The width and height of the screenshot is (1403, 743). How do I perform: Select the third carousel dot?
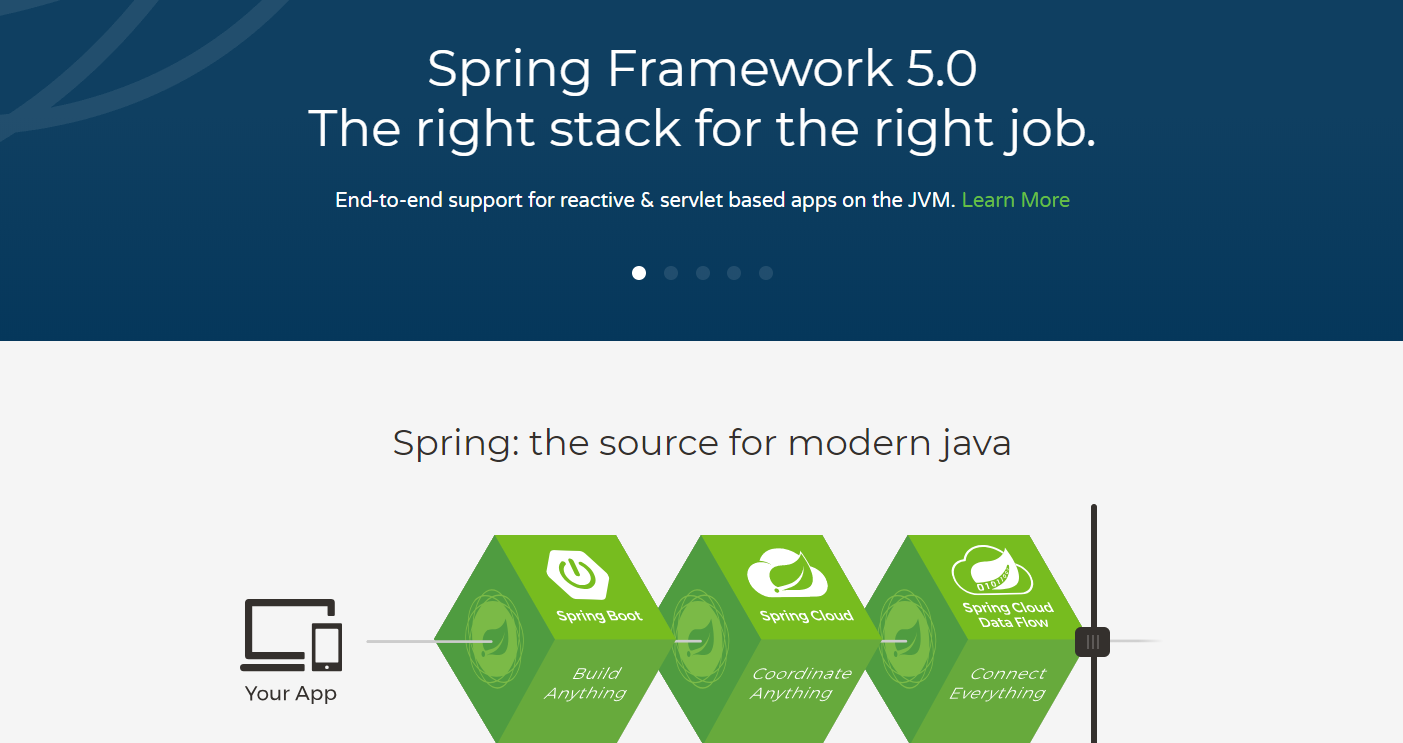pos(703,273)
